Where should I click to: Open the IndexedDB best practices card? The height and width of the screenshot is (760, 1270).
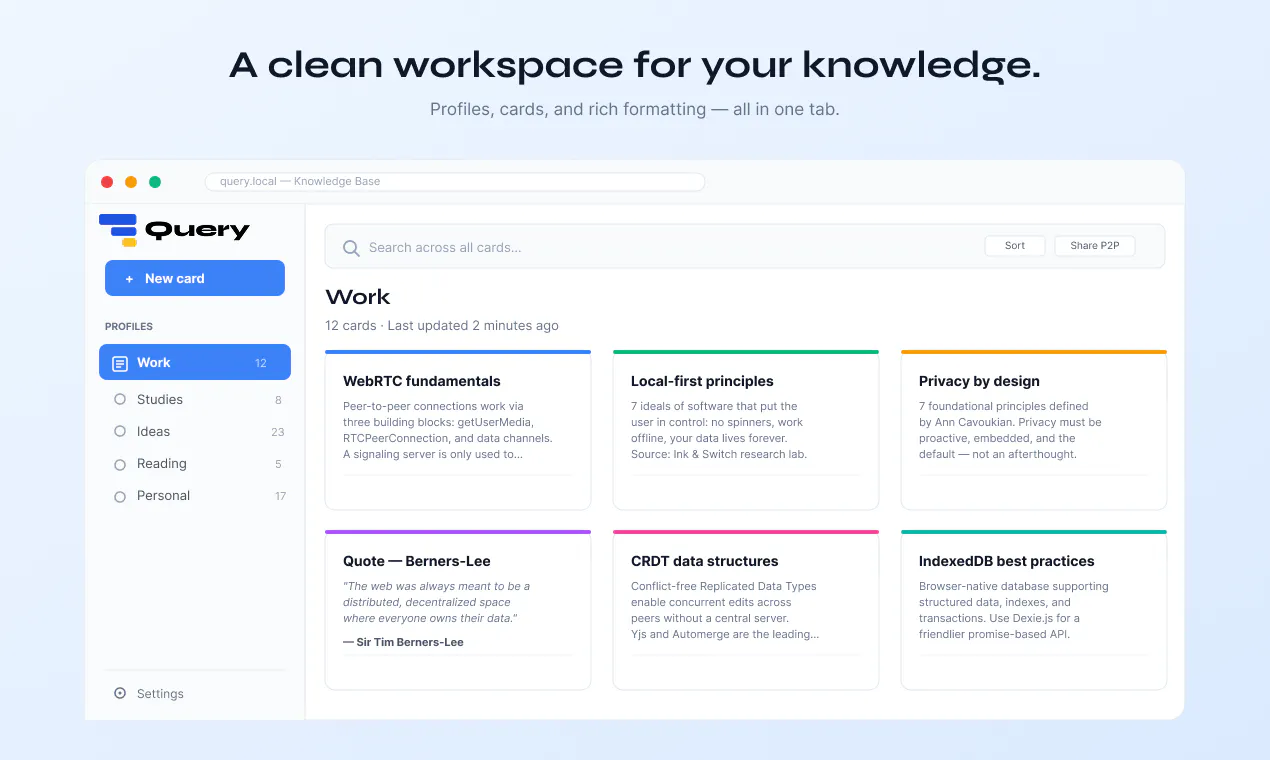[x=1034, y=610]
